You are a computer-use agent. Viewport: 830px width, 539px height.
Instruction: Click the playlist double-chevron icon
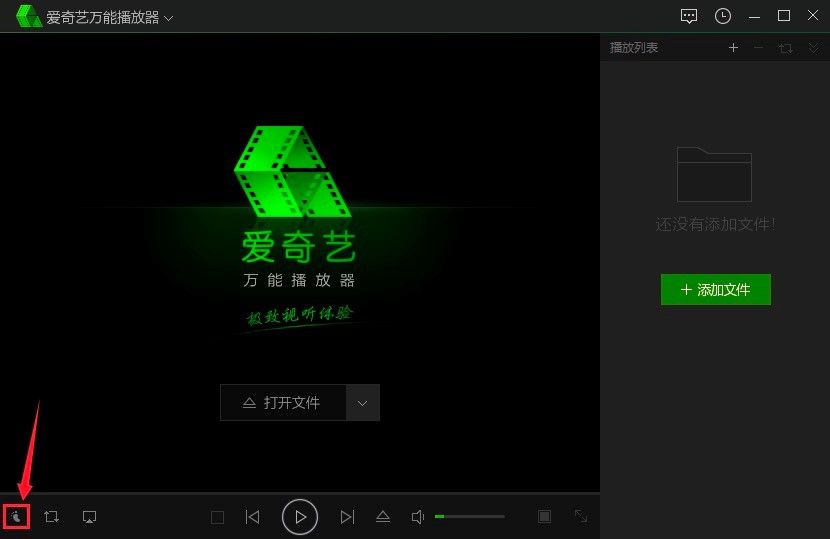pyautogui.click(x=814, y=48)
